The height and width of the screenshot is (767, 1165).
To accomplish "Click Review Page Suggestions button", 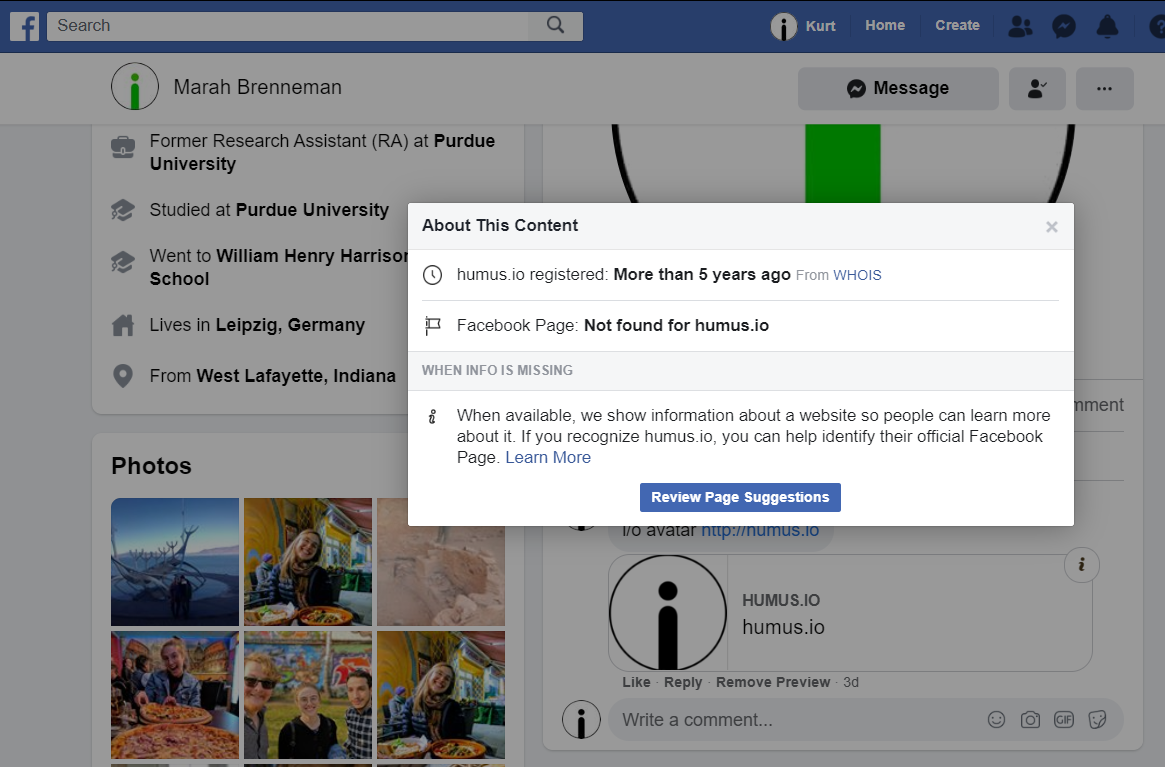I will point(740,497).
